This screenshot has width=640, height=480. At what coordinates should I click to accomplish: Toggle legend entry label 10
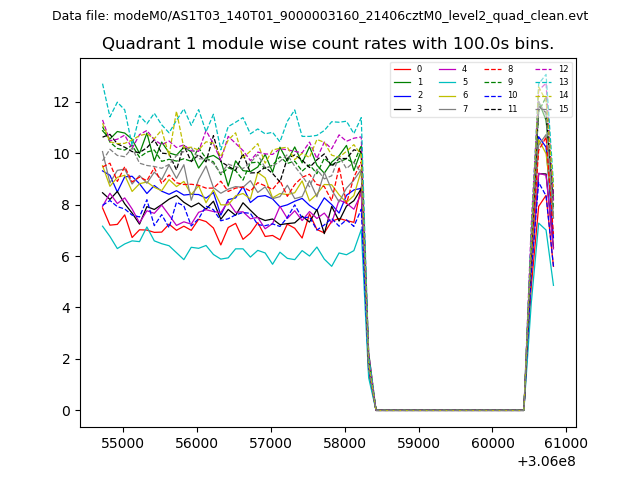tap(512, 95)
